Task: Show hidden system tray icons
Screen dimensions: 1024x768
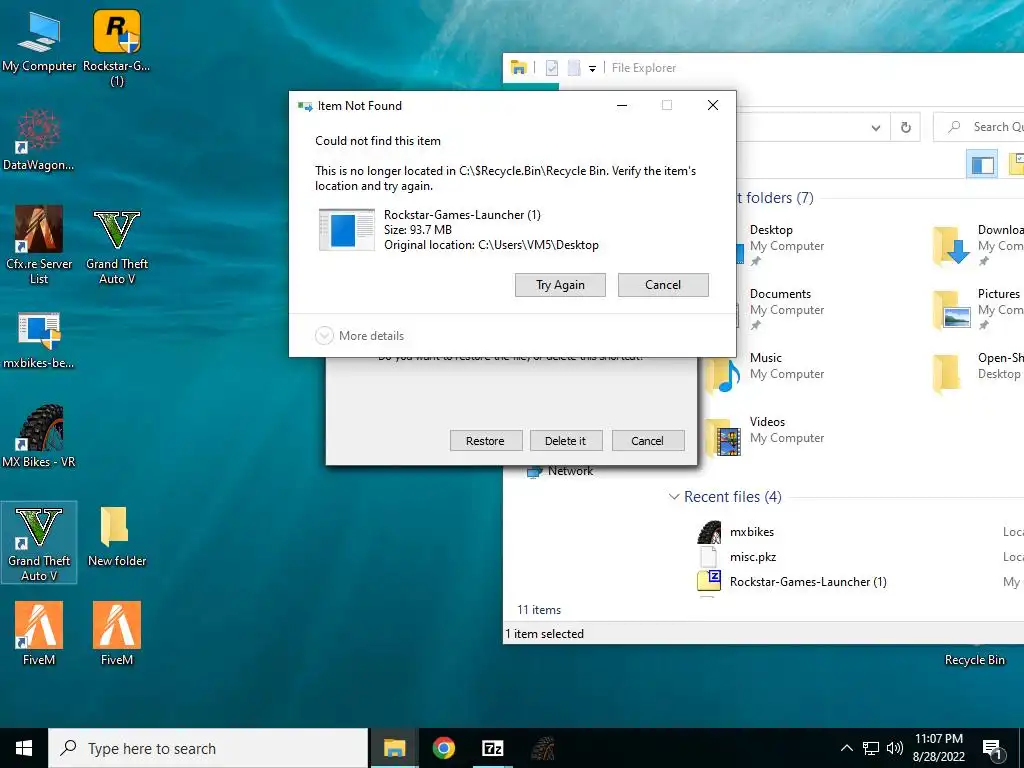Action: 846,748
